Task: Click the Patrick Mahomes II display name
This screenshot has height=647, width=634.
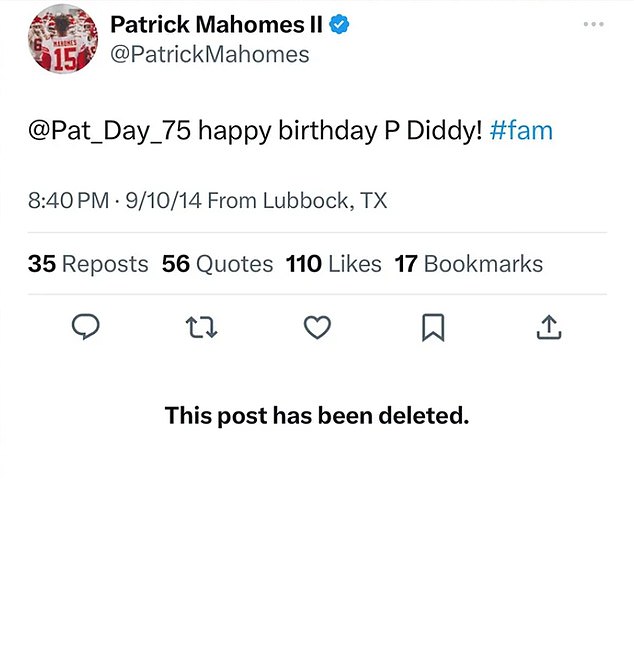Action: tap(216, 24)
